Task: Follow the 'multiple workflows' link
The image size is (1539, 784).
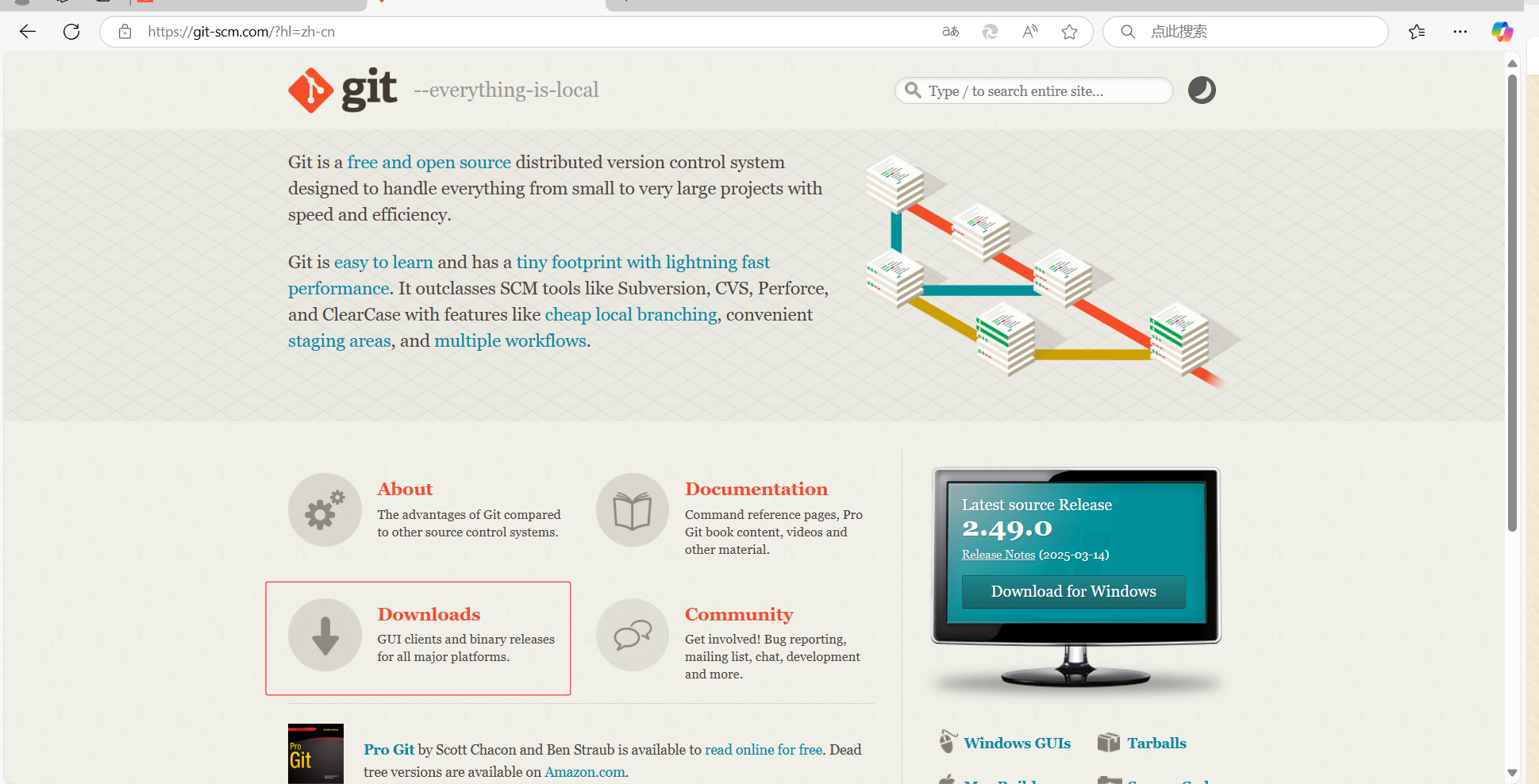Action: click(510, 340)
